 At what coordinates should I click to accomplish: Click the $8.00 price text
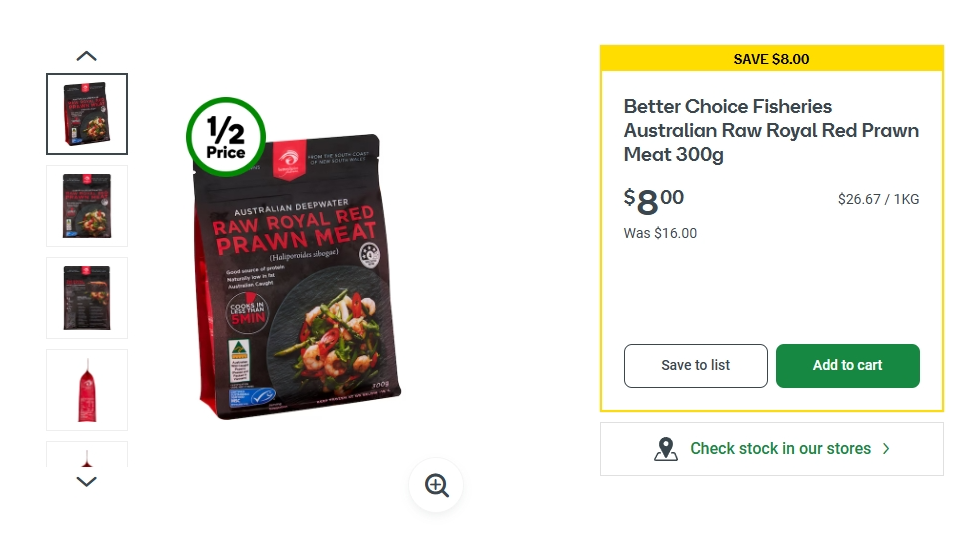point(653,201)
